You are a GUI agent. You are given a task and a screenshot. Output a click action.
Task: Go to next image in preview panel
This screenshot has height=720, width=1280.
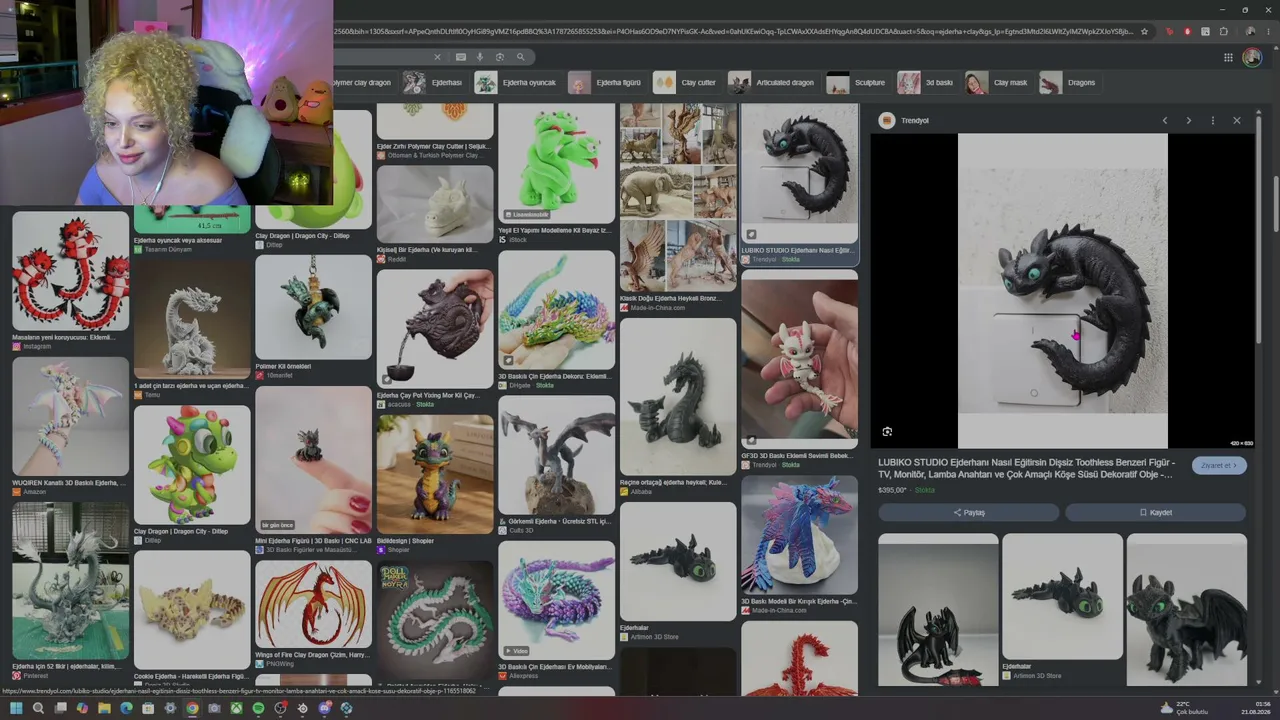pos(1188,120)
